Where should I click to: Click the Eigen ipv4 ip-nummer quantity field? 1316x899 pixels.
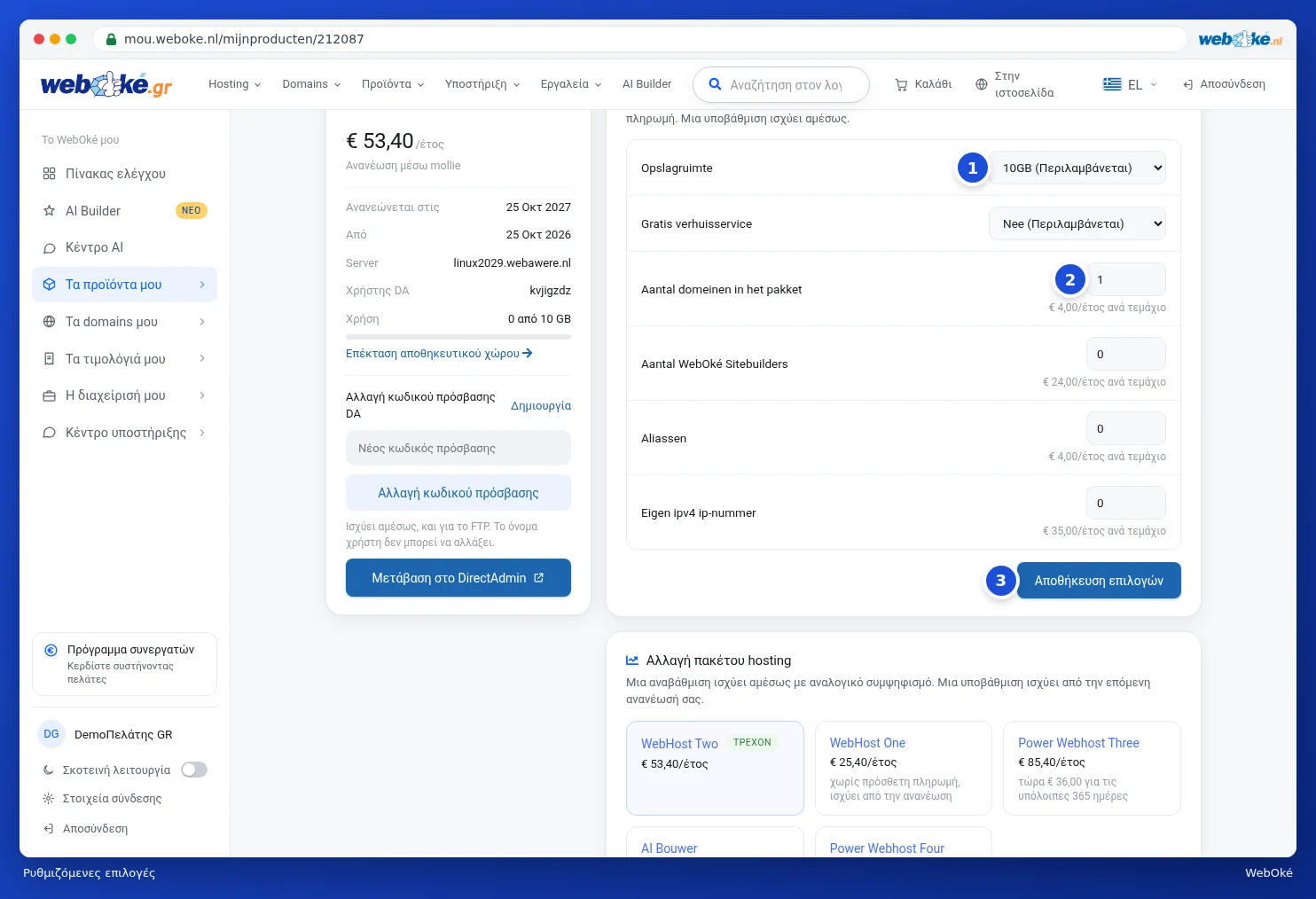point(1126,503)
